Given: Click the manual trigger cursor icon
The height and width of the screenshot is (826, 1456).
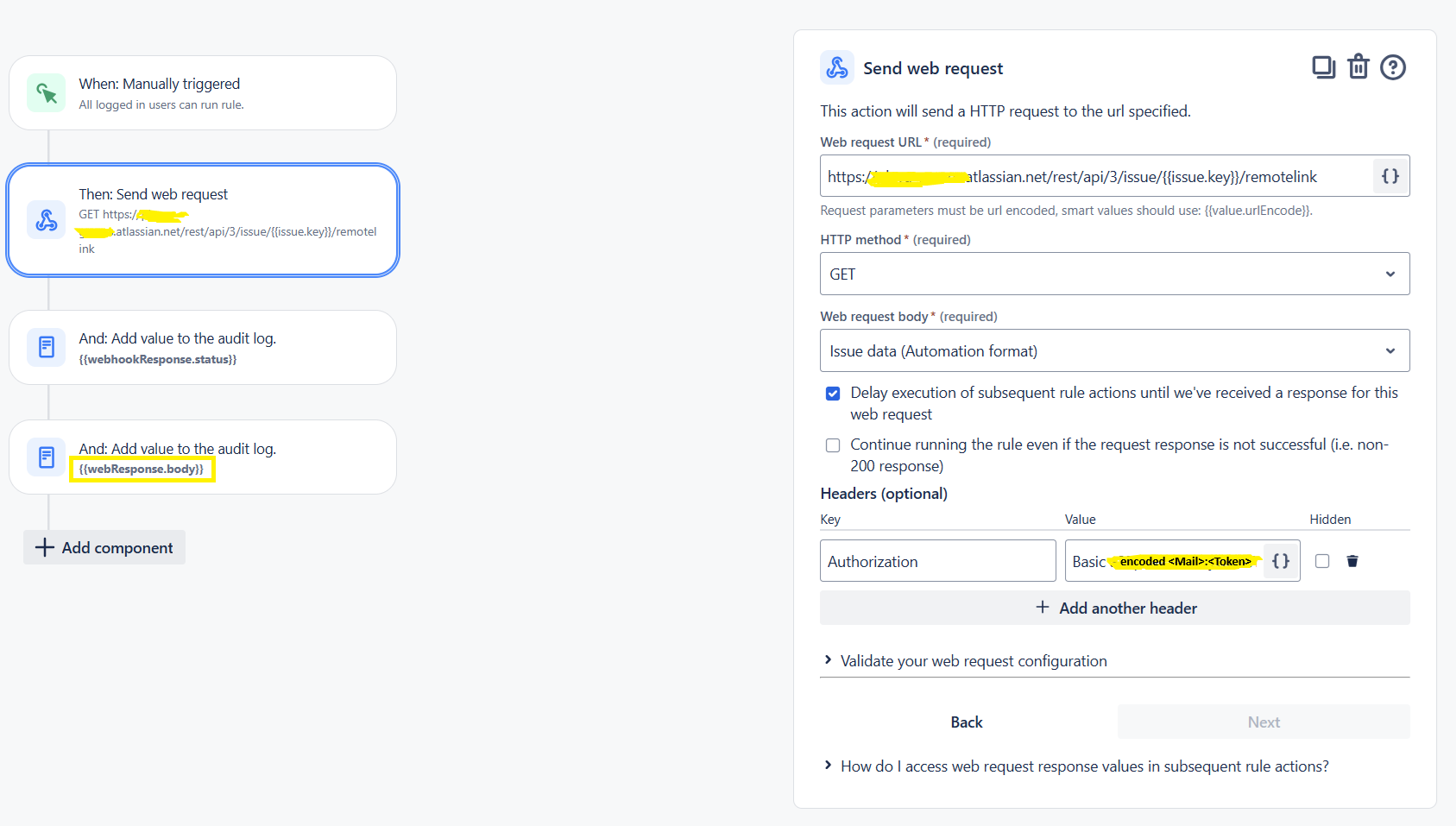Looking at the screenshot, I should tap(47, 93).
